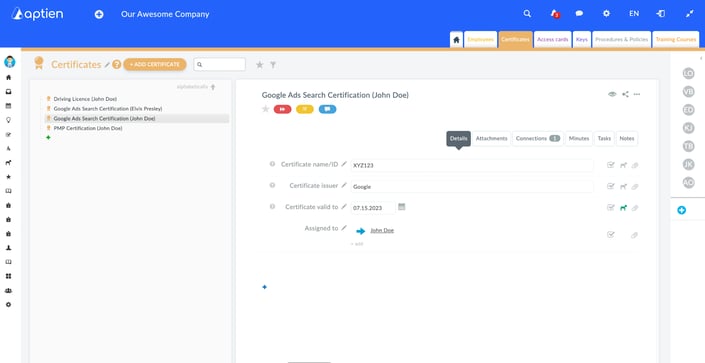The width and height of the screenshot is (705, 363).
Task: Open three-dots more menu for certificate
Action: [x=637, y=94]
